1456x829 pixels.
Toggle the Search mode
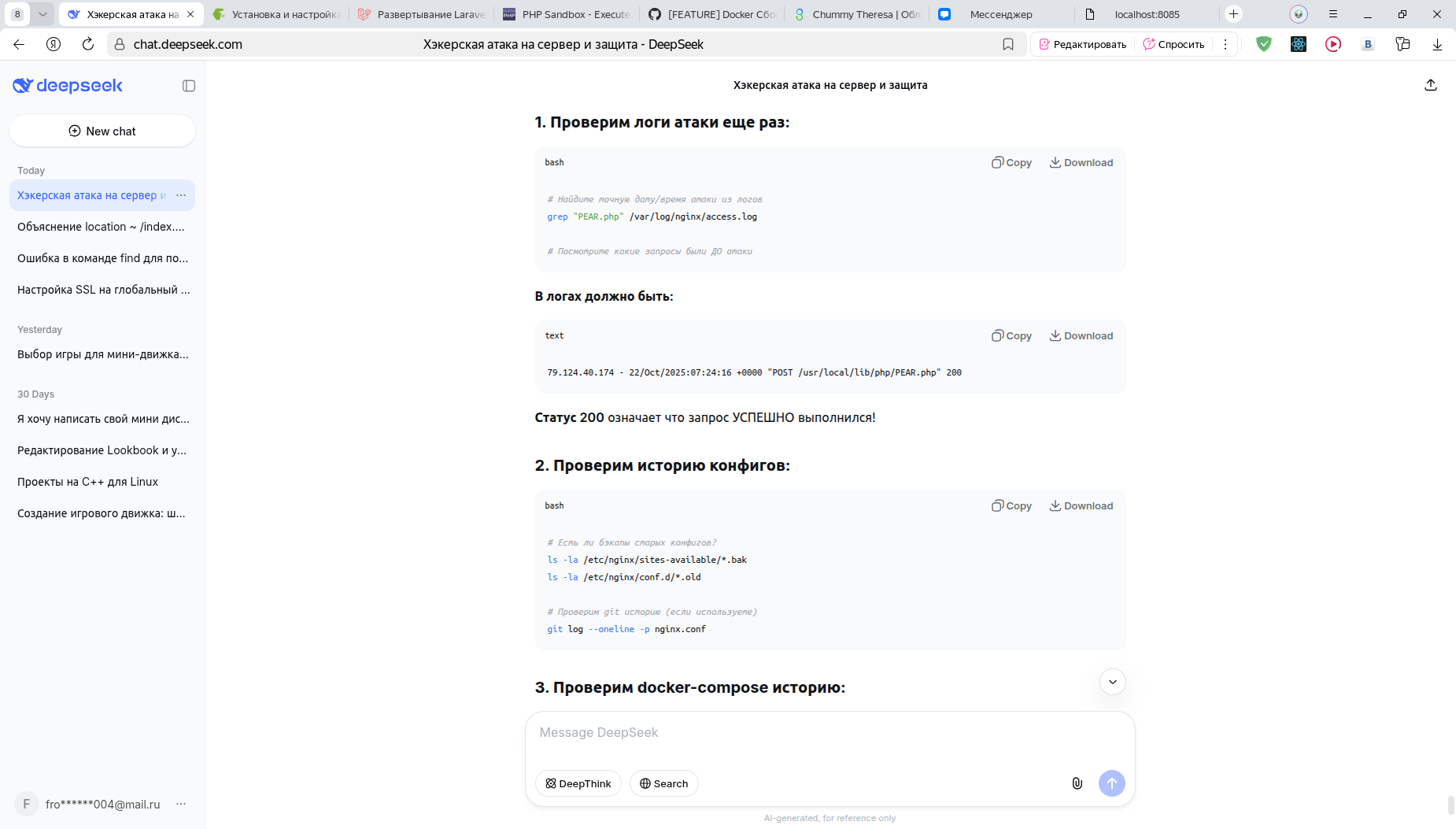(x=663, y=783)
